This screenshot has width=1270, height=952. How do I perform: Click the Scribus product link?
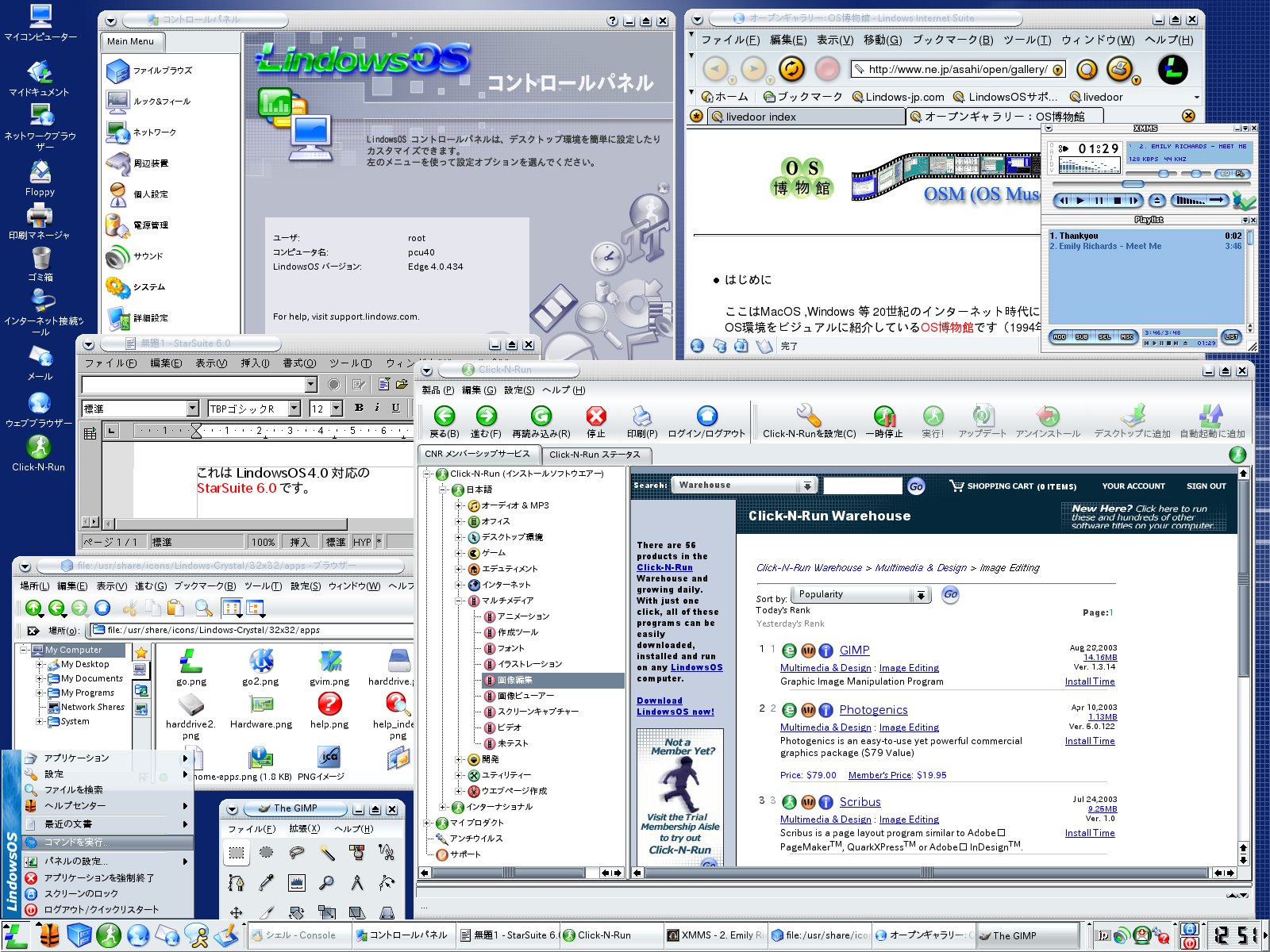[860, 802]
